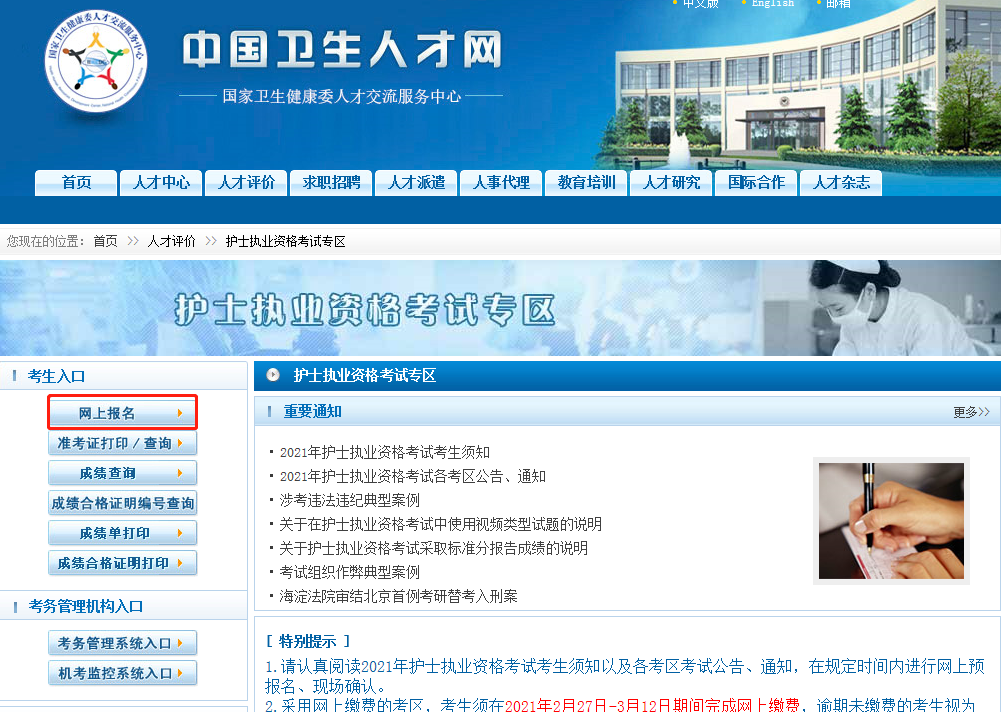Open 准考证打印/查询 button
1004x712 pixels.
pos(122,443)
